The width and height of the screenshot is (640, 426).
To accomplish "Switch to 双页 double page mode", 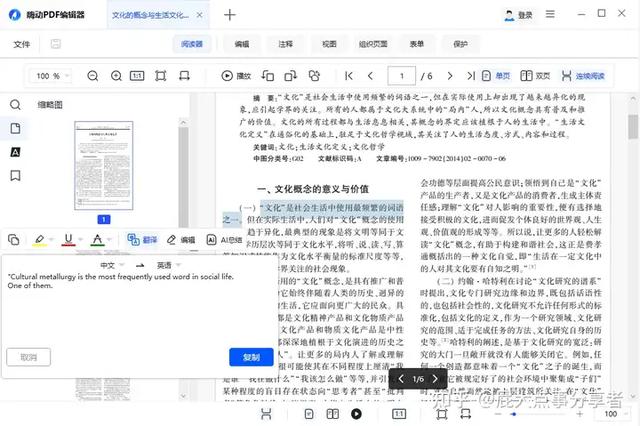I will pos(535,76).
